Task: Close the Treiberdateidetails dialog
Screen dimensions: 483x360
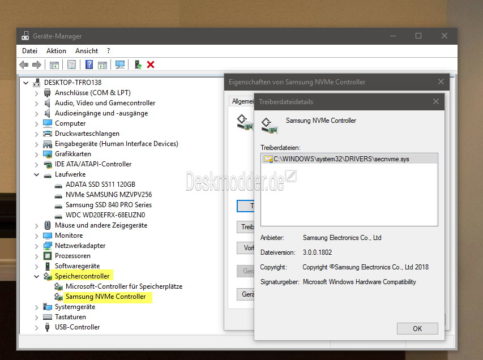Action: pos(436,101)
